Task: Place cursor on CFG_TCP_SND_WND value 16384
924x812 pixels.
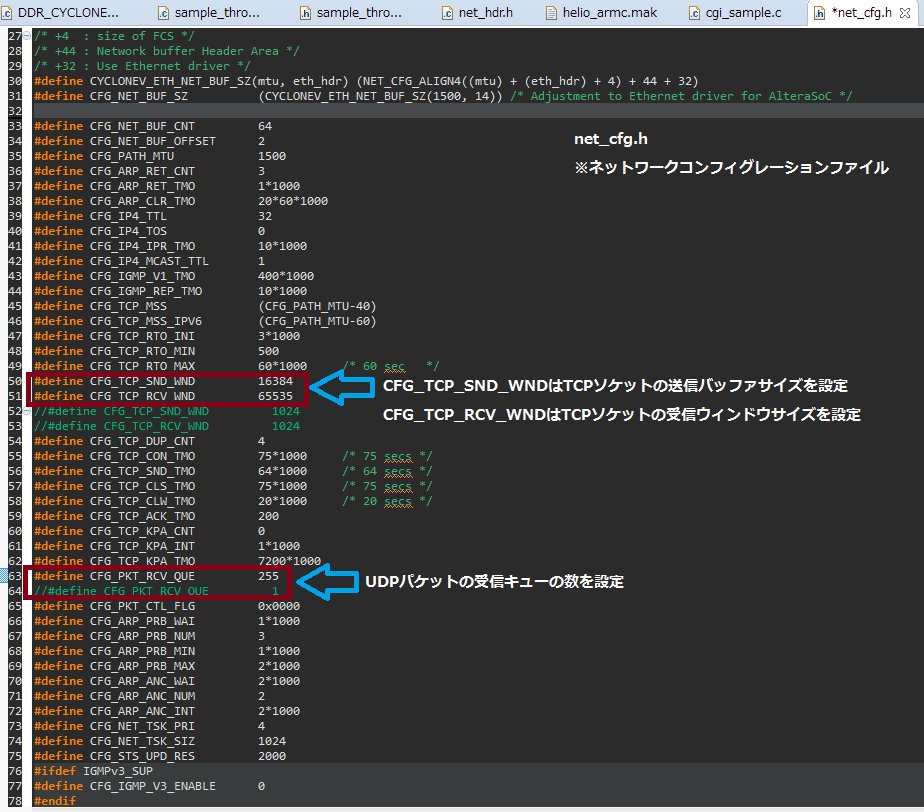Action: pos(275,381)
